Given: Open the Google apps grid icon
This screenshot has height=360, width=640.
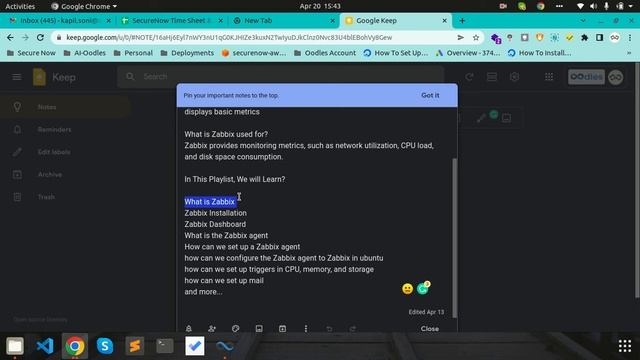Looking at the screenshot, I should [549, 77].
